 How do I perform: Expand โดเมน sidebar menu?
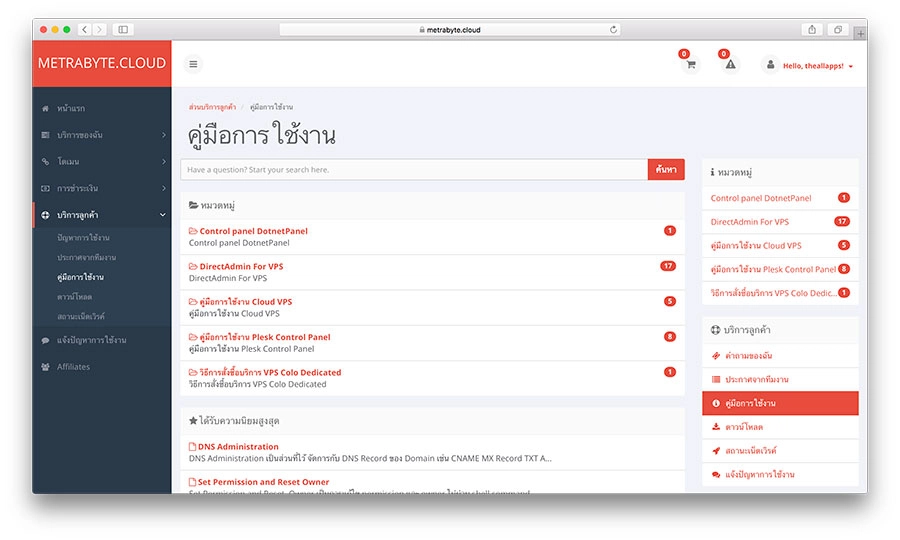coord(101,161)
